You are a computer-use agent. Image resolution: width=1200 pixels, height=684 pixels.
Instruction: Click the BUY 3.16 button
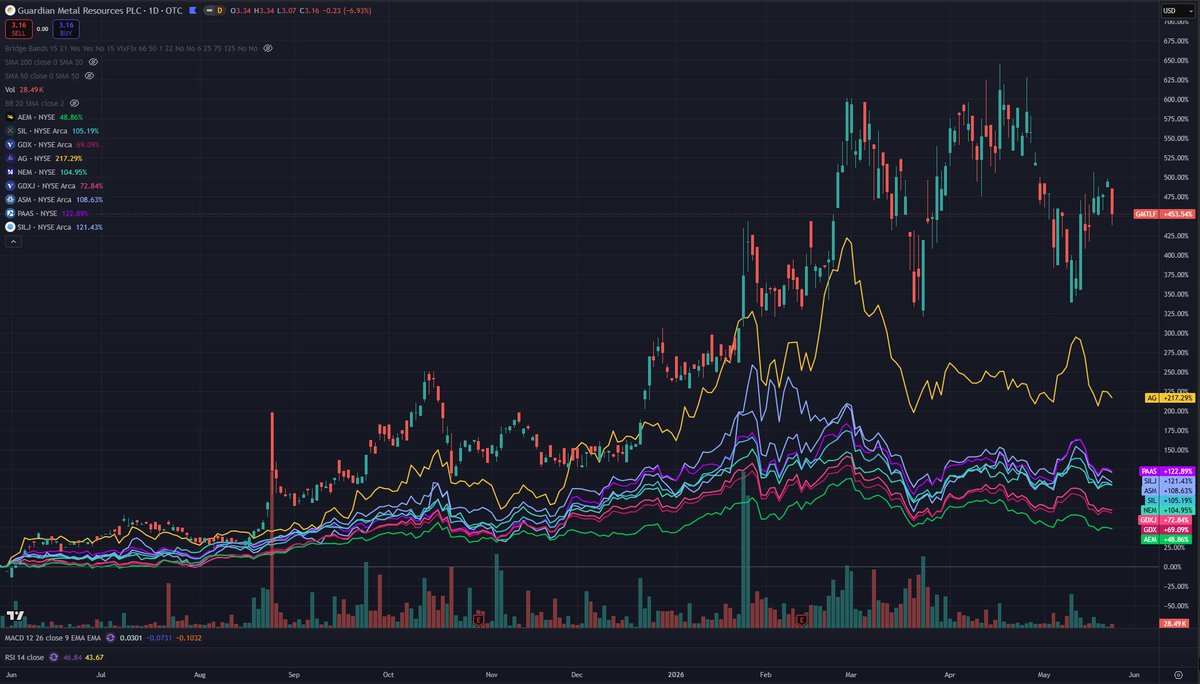[66, 27]
